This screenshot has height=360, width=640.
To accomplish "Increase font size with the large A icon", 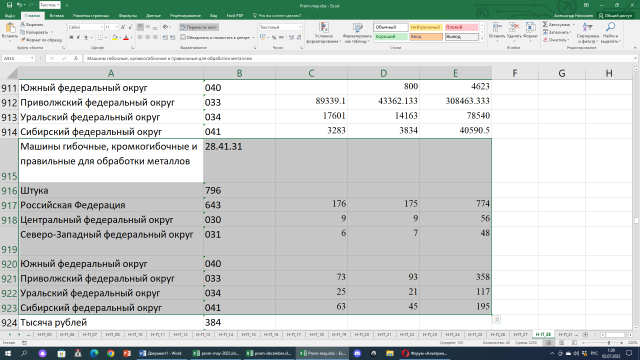I will (x=123, y=27).
